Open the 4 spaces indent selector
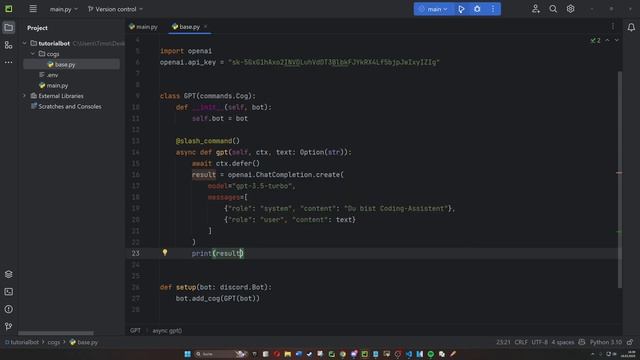Image resolution: width=640 pixels, height=360 pixels. pyautogui.click(x=562, y=342)
